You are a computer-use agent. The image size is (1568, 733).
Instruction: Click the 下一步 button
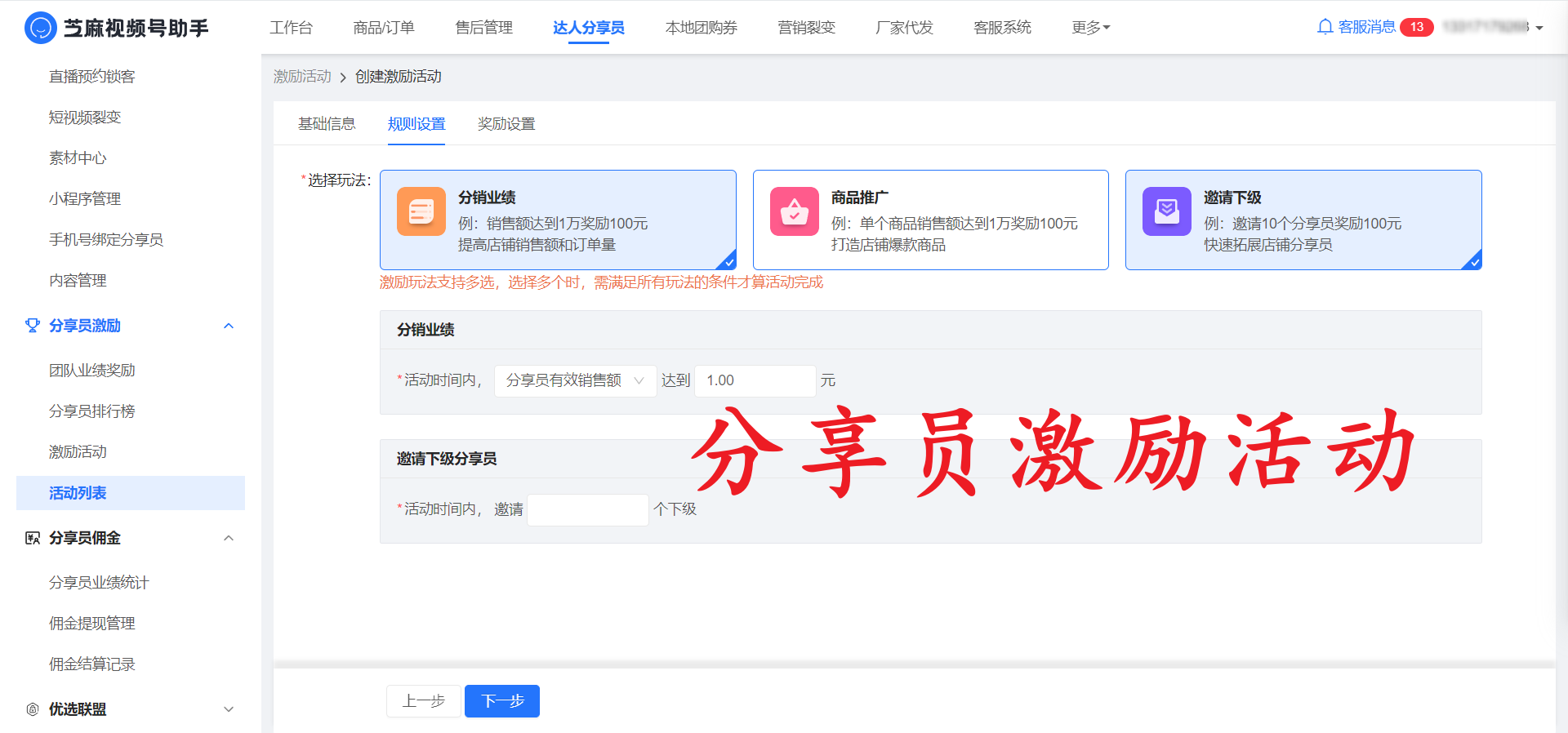coord(502,701)
